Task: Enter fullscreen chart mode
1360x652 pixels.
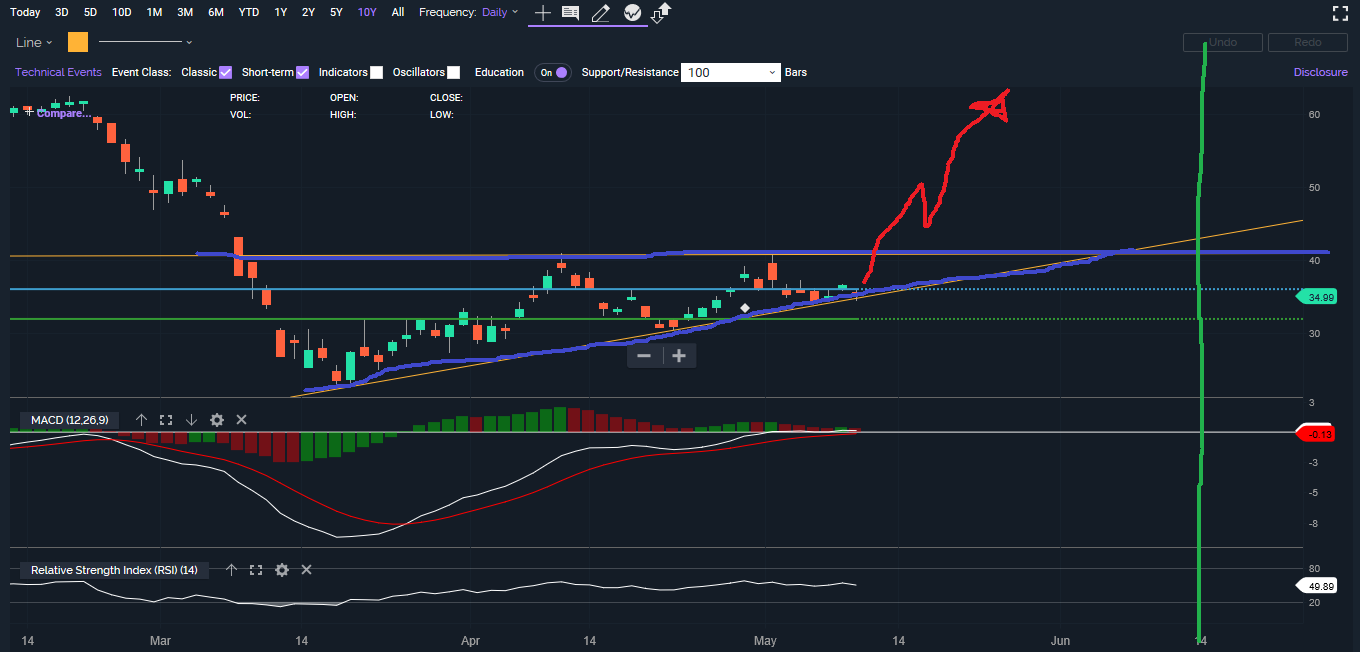Action: coord(1341,13)
